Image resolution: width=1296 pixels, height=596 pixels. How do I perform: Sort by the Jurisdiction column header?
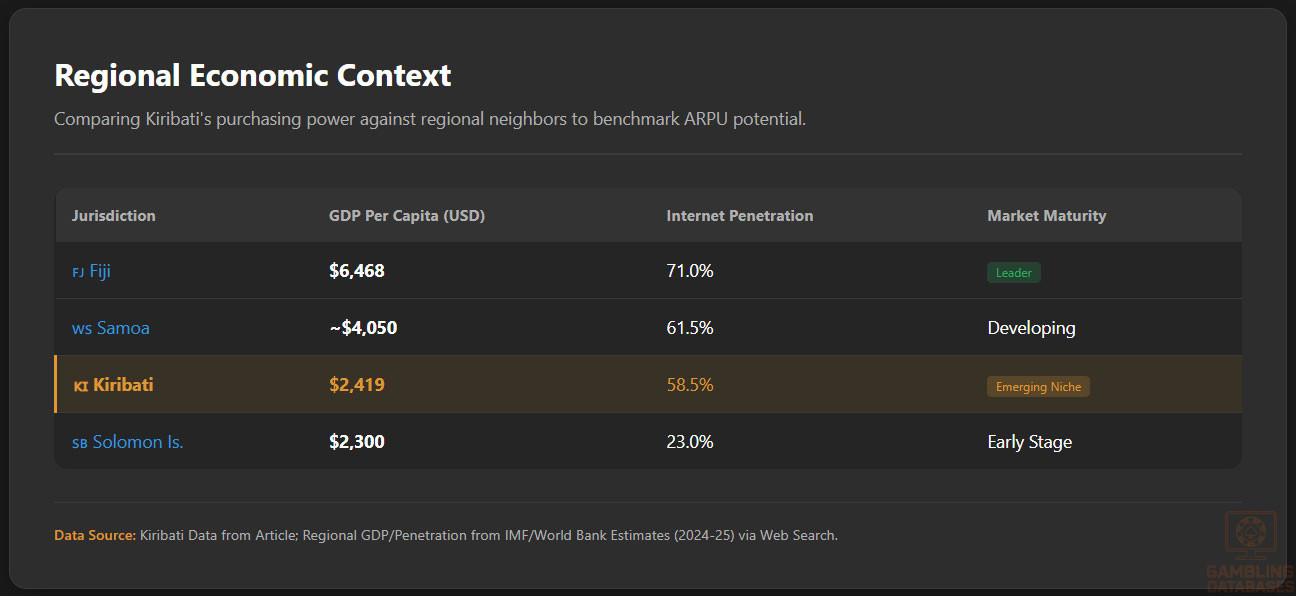[x=114, y=216]
